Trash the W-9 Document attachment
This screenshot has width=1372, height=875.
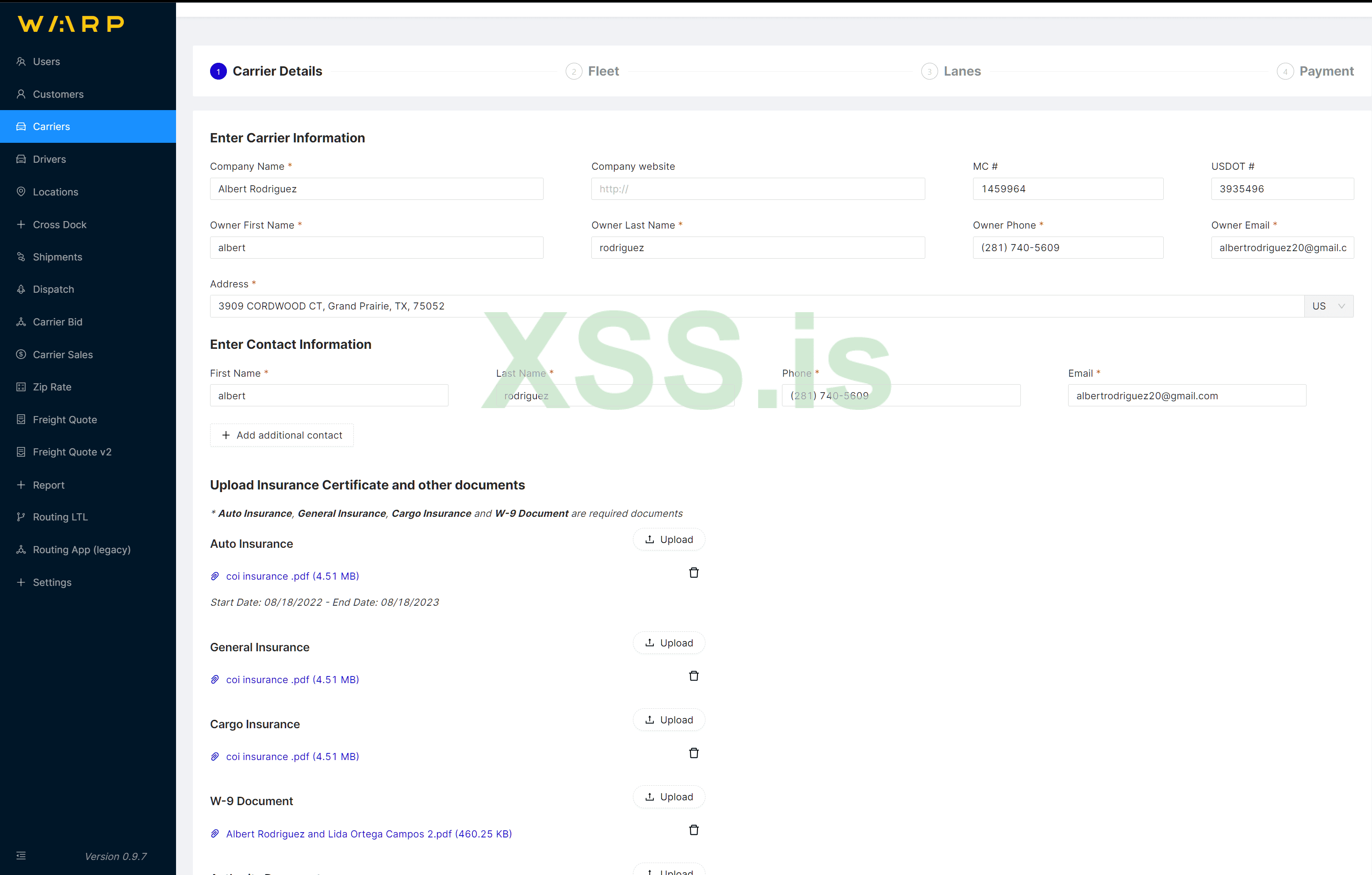pyautogui.click(x=694, y=829)
